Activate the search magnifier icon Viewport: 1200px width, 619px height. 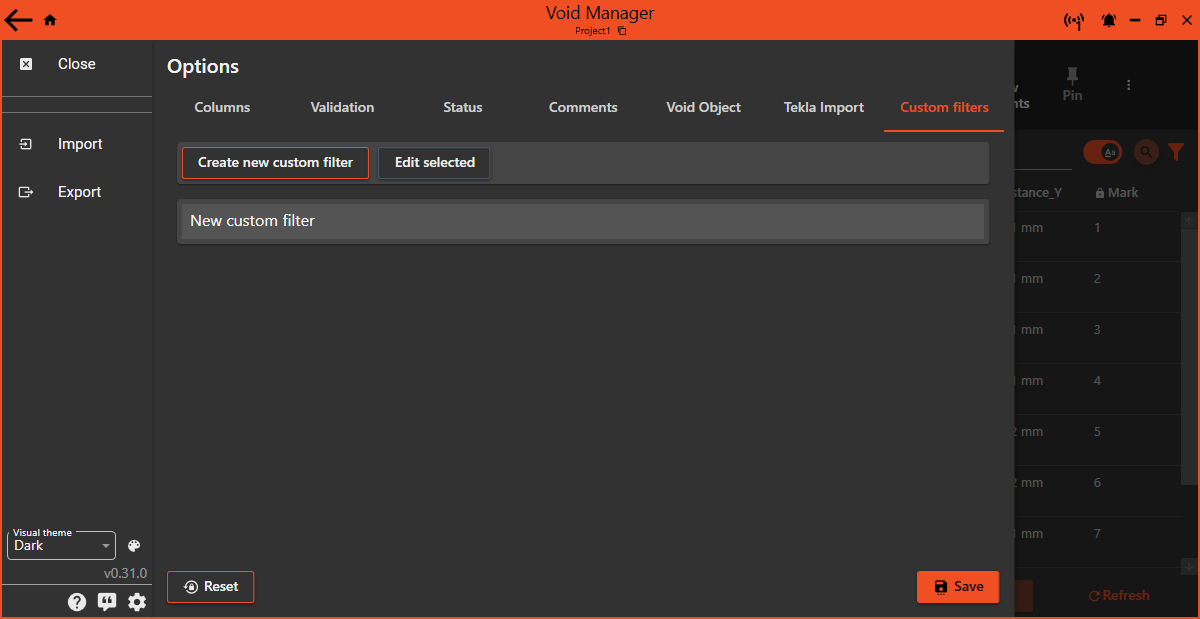pyautogui.click(x=1145, y=152)
